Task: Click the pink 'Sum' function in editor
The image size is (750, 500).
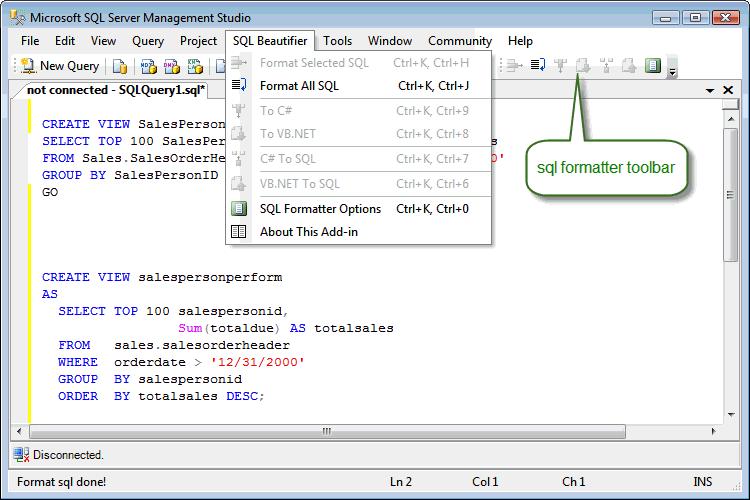Action: tap(190, 328)
